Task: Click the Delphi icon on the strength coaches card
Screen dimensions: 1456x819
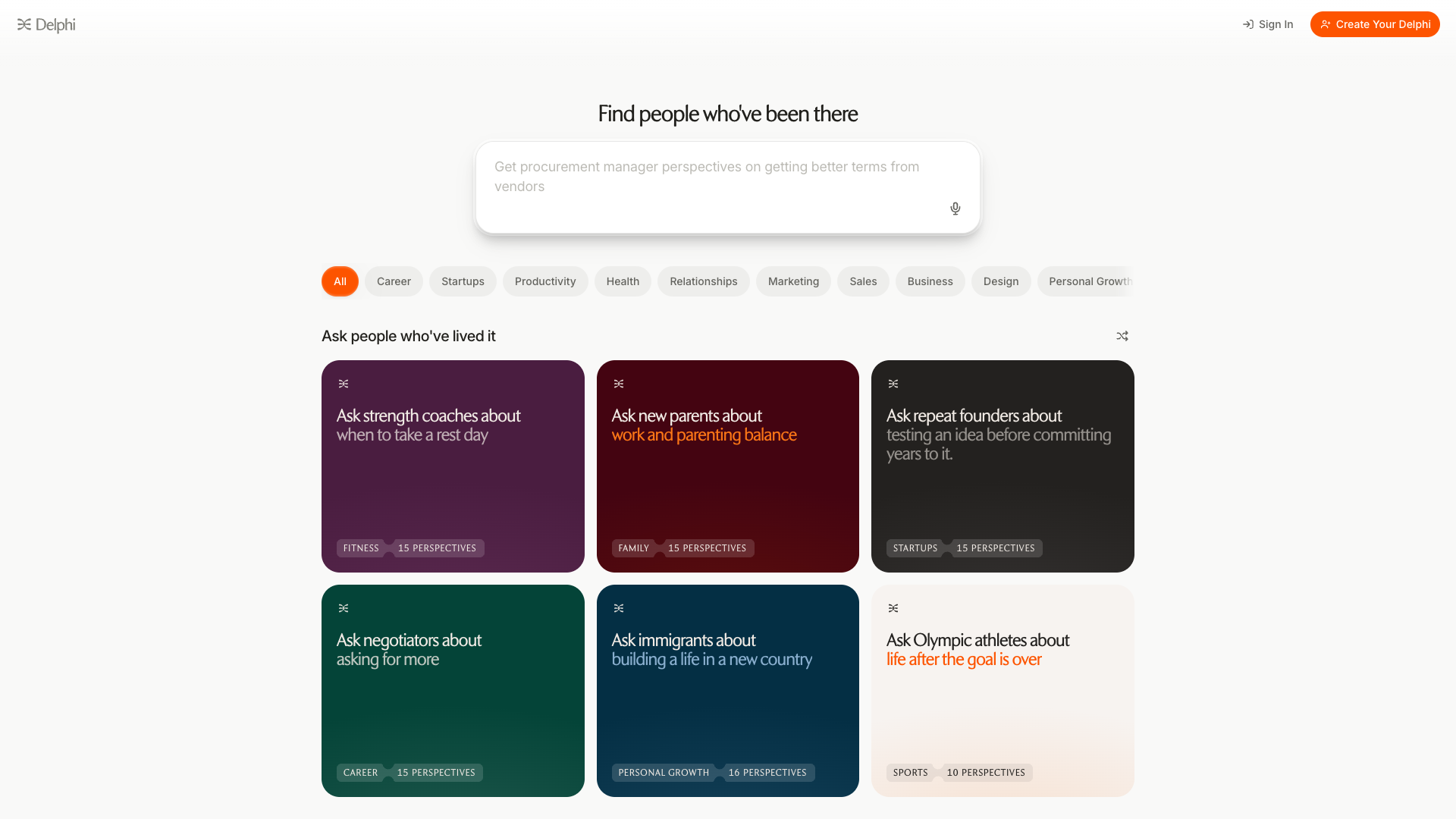Action: coord(344,384)
